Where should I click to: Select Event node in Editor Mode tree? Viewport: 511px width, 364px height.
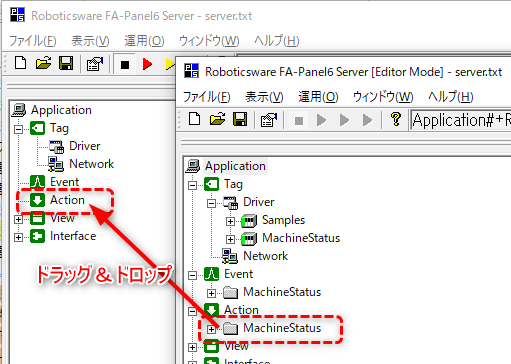point(238,274)
